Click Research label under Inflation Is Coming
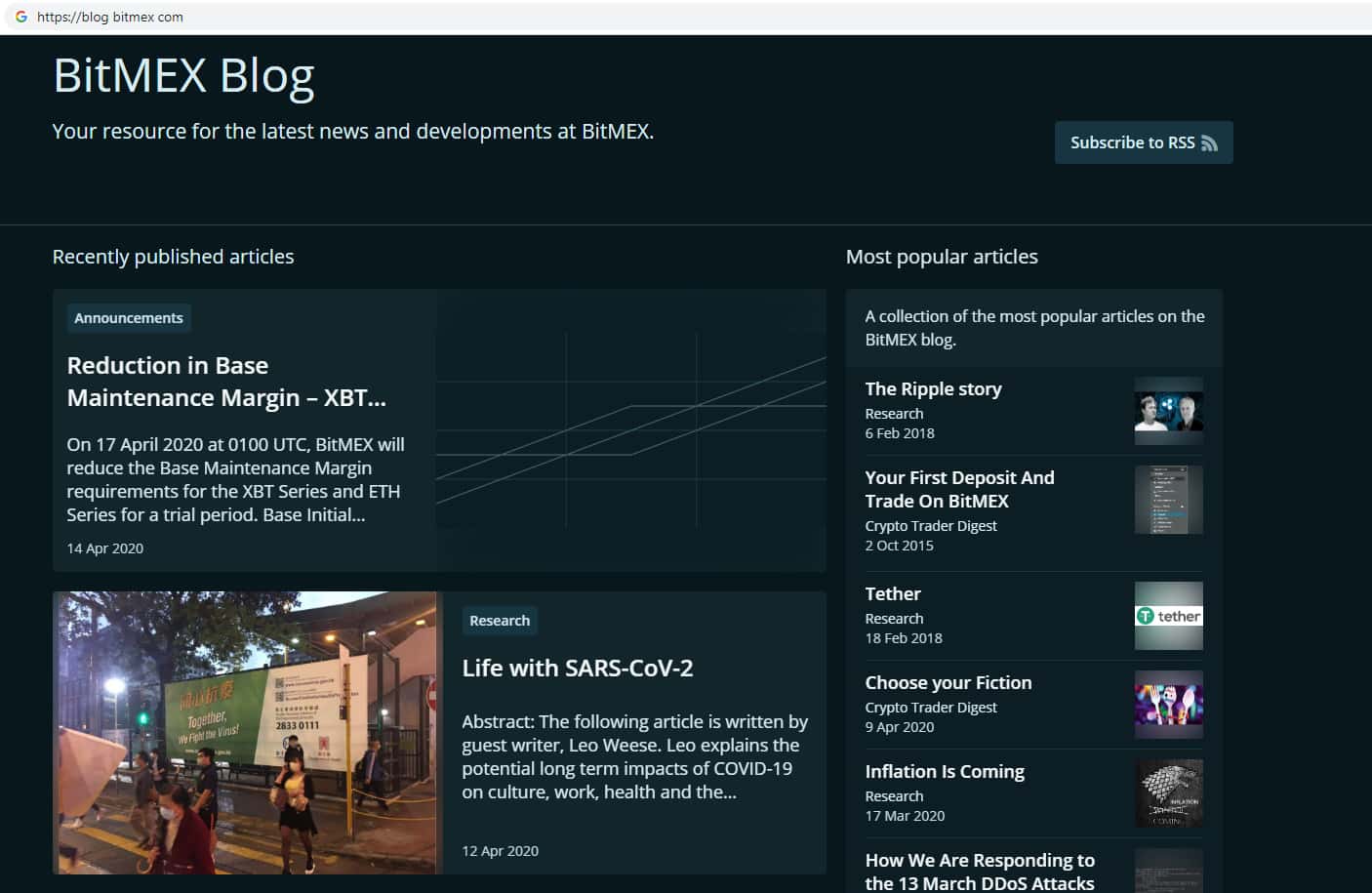 pyautogui.click(x=894, y=796)
